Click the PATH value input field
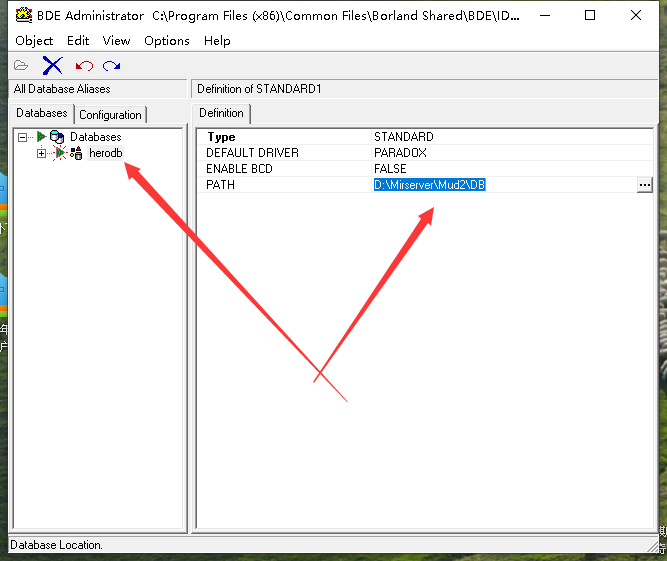Viewport: 667px width, 561px height. tap(500, 185)
